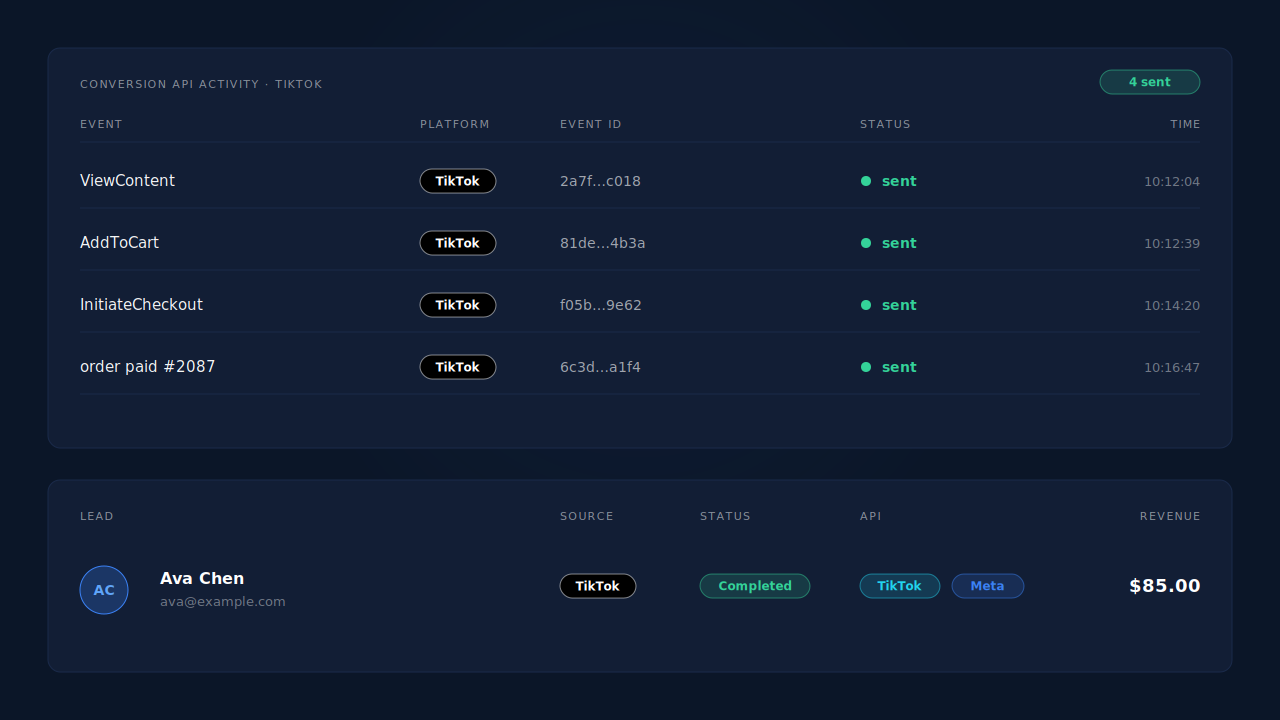Click the 10:14:20 timestamp
This screenshot has height=720, width=1280.
[x=1172, y=306]
